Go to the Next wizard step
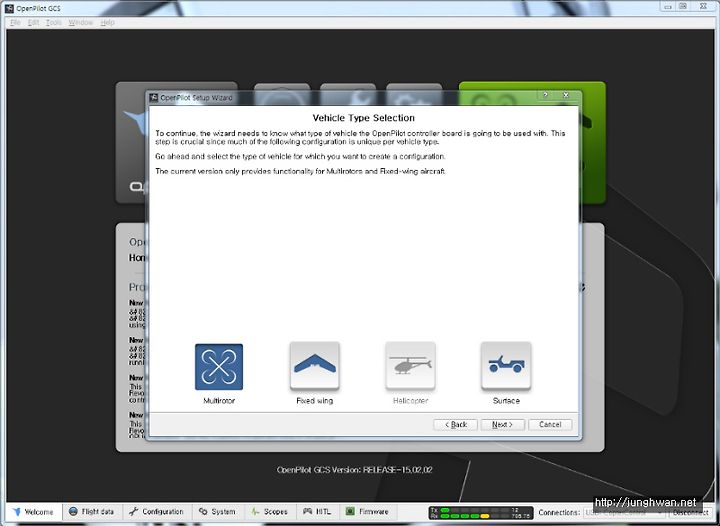This screenshot has height=526, width=720. [x=502, y=425]
